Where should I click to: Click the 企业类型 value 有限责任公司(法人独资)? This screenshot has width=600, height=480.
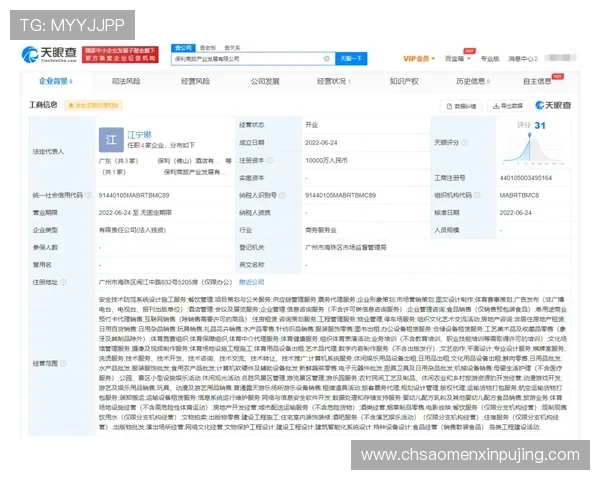[132, 230]
